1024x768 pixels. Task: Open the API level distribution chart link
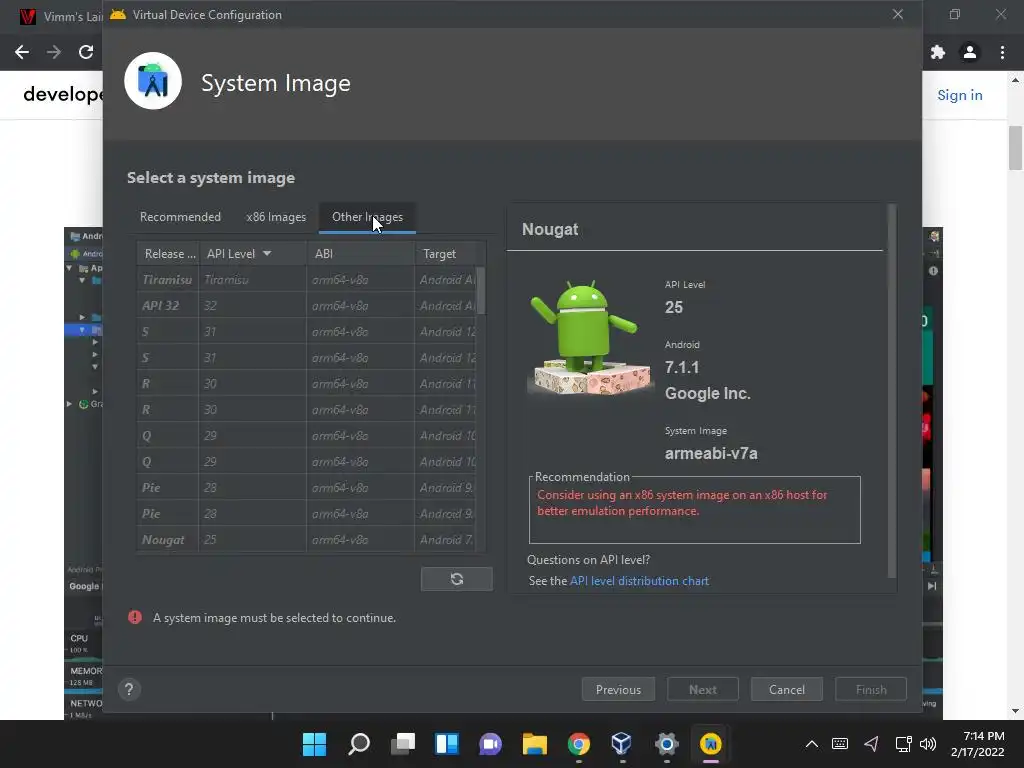pyautogui.click(x=639, y=581)
